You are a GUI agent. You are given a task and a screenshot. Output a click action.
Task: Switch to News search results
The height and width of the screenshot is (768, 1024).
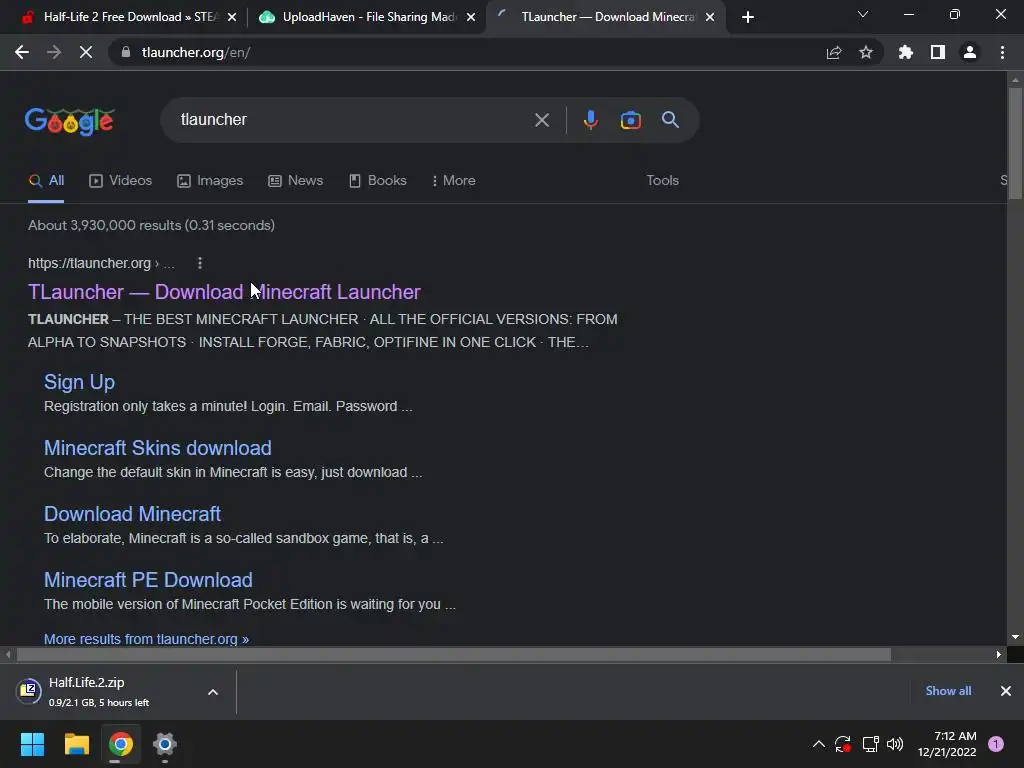(296, 181)
